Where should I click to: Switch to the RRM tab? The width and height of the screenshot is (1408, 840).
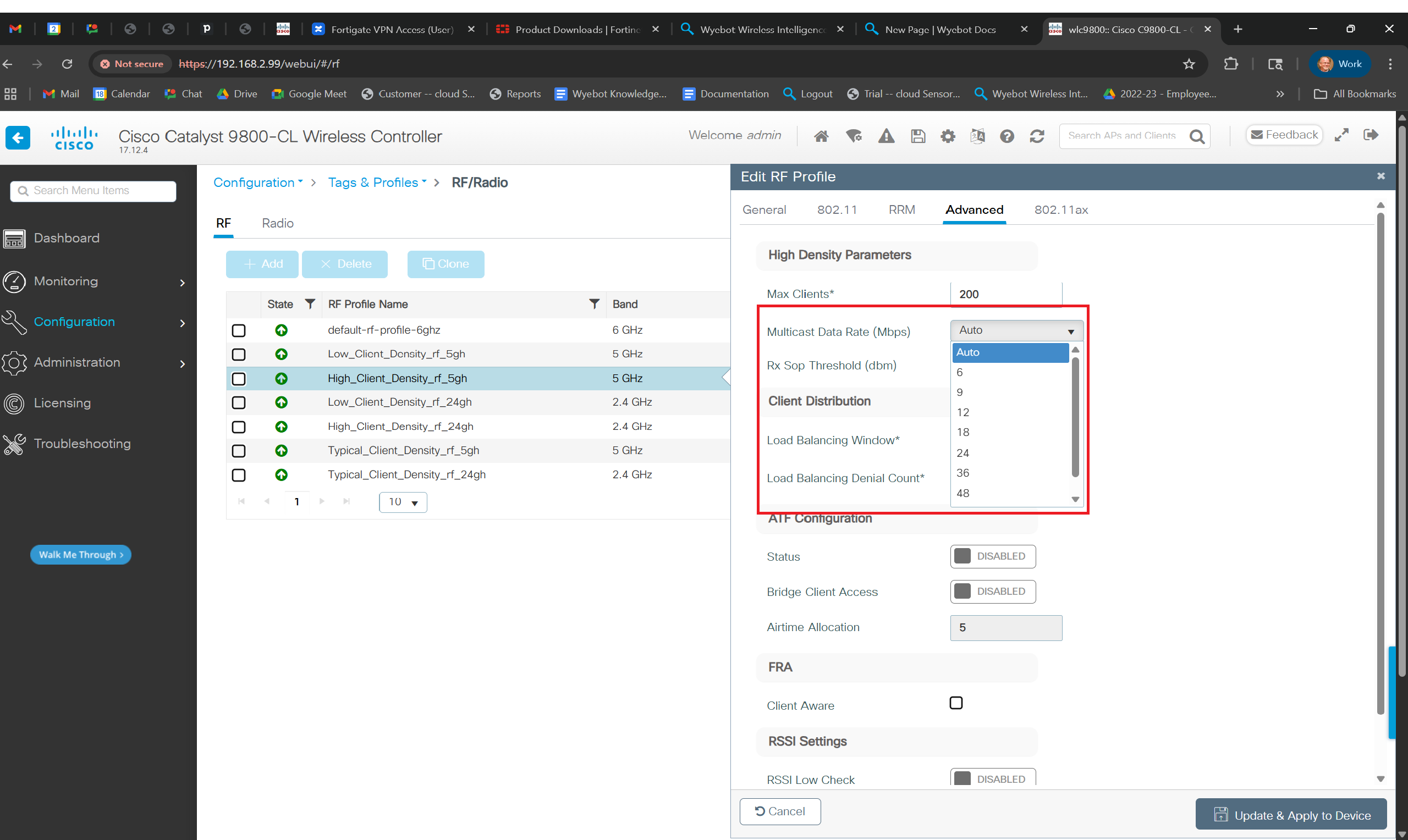[901, 210]
